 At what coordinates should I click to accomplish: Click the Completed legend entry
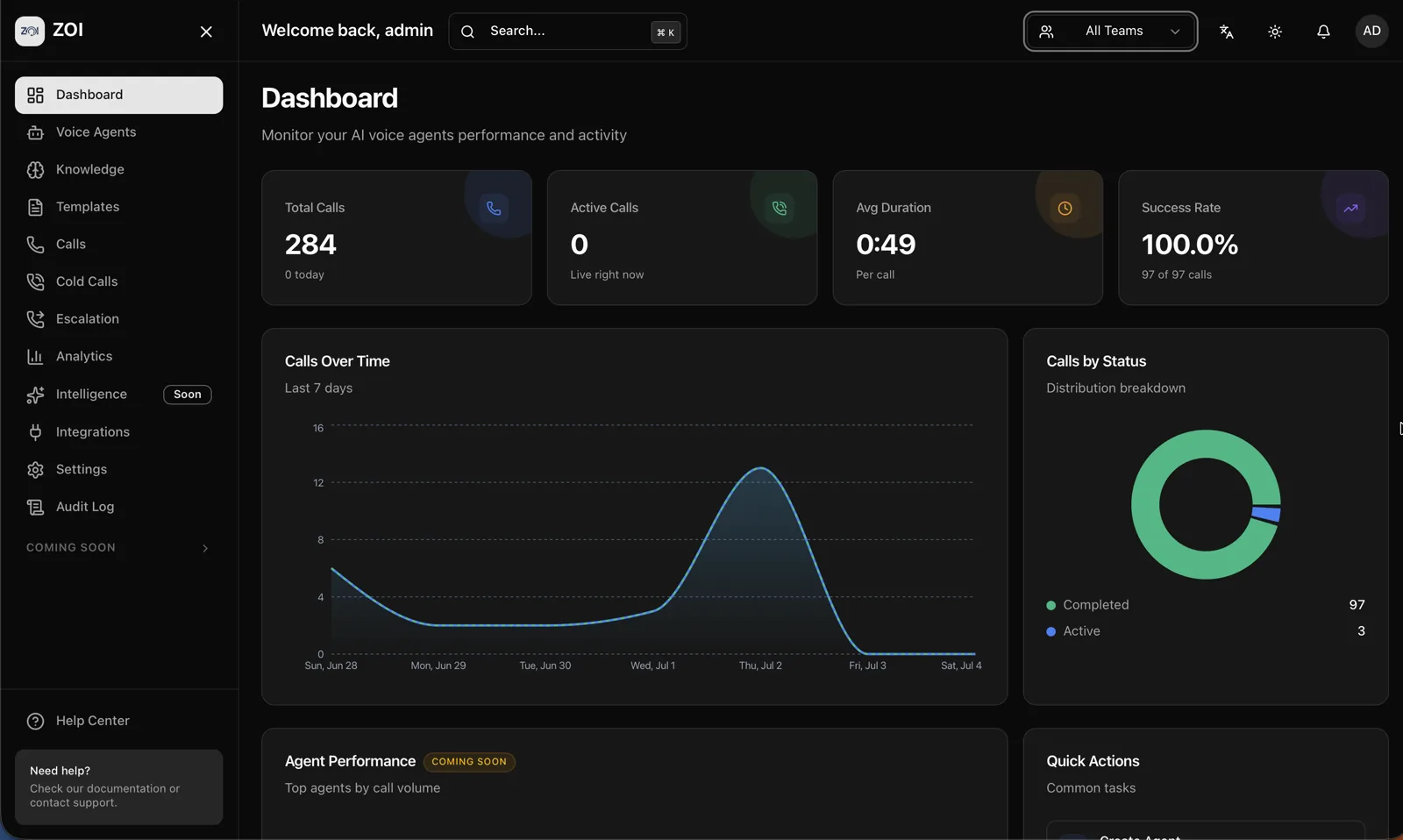[x=1205, y=605]
